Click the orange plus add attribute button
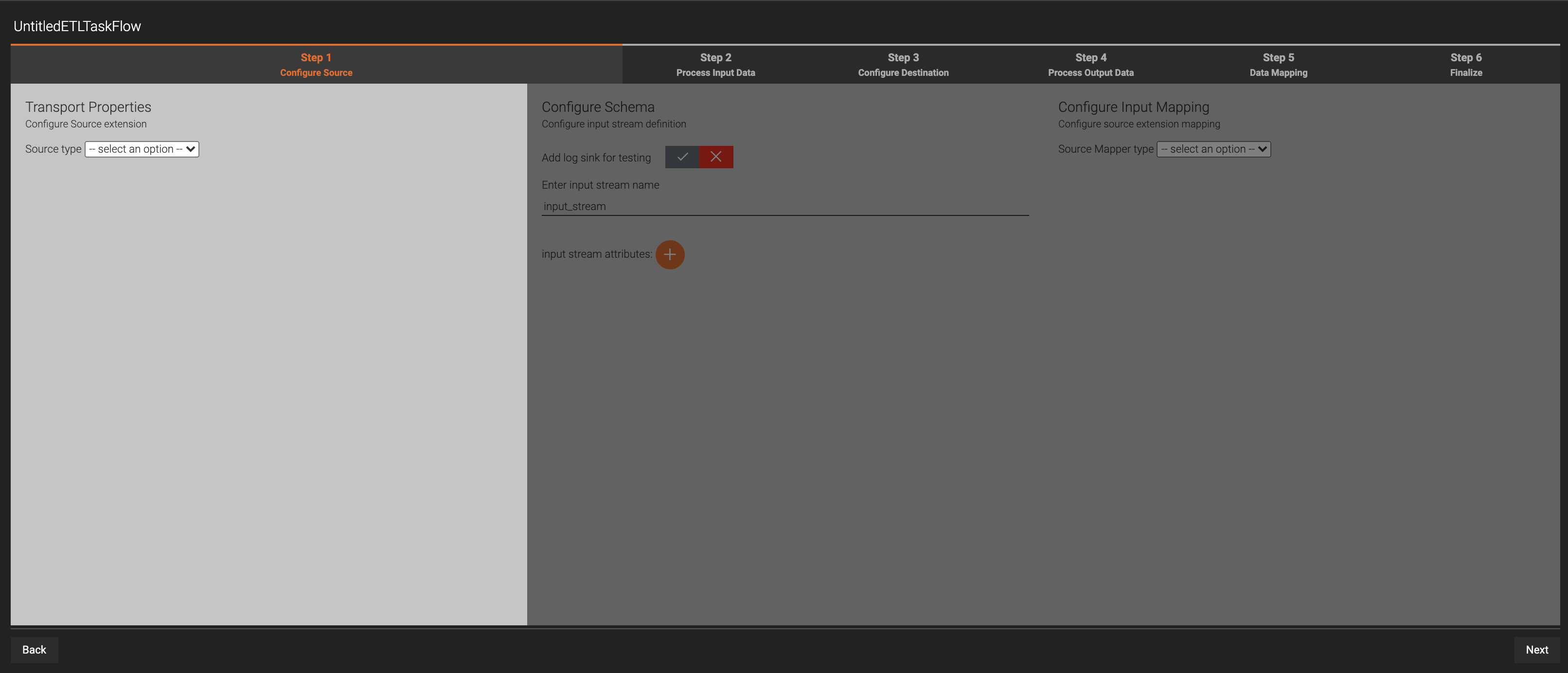 click(670, 254)
